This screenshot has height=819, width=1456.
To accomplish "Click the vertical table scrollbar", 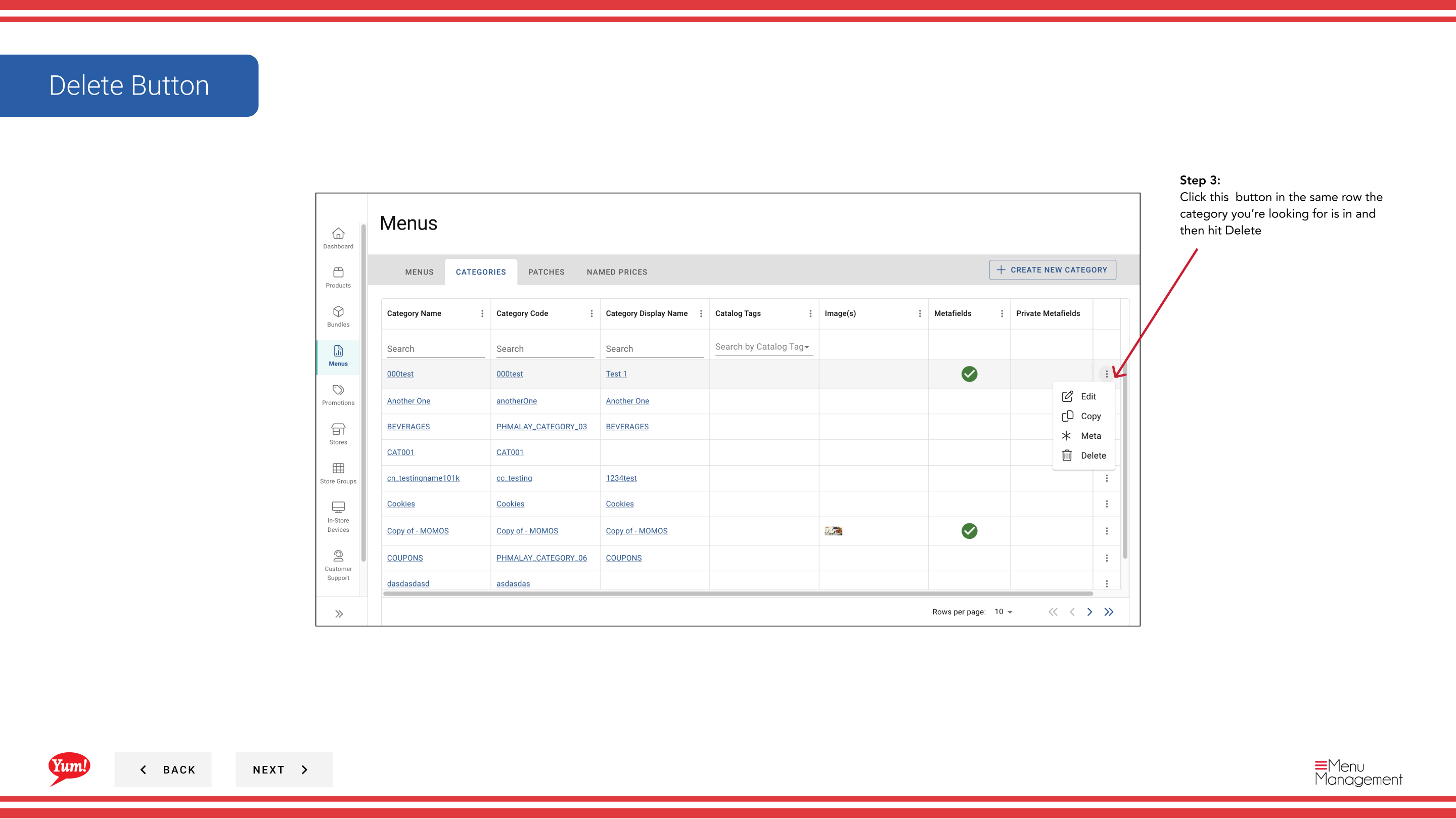I will click(1124, 461).
